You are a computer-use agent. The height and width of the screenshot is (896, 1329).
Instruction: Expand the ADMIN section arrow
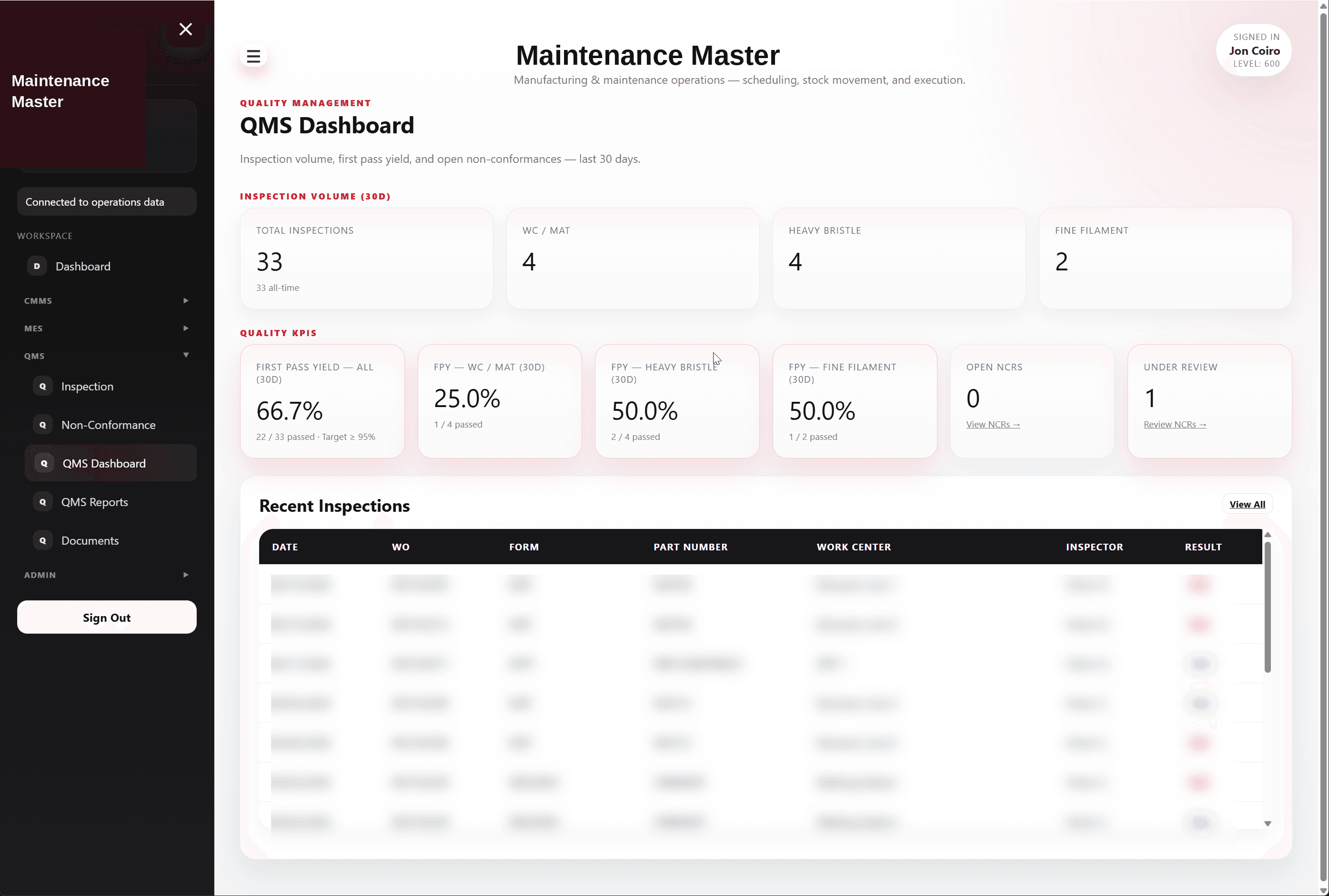(x=186, y=575)
